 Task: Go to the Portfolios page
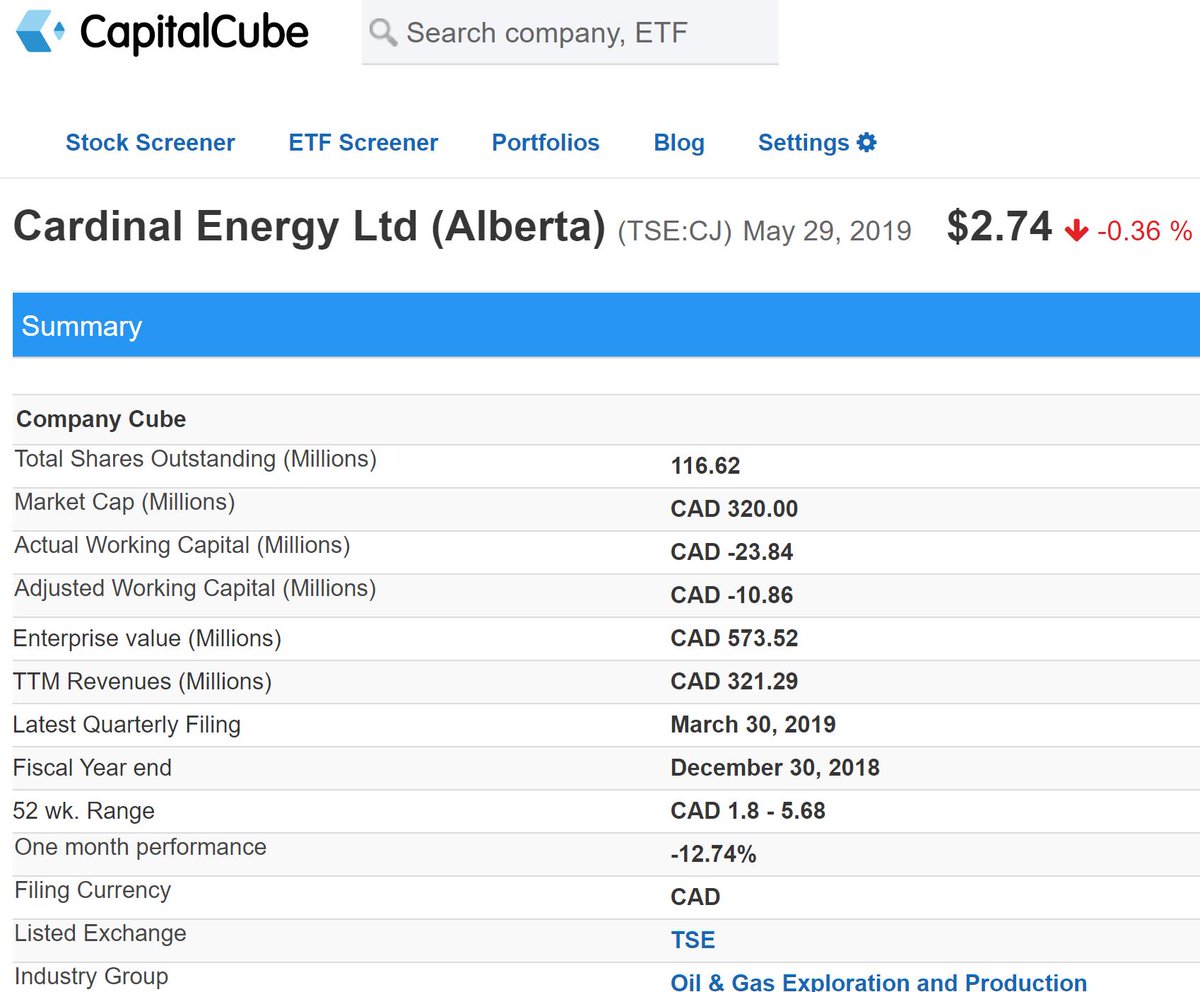click(x=546, y=143)
